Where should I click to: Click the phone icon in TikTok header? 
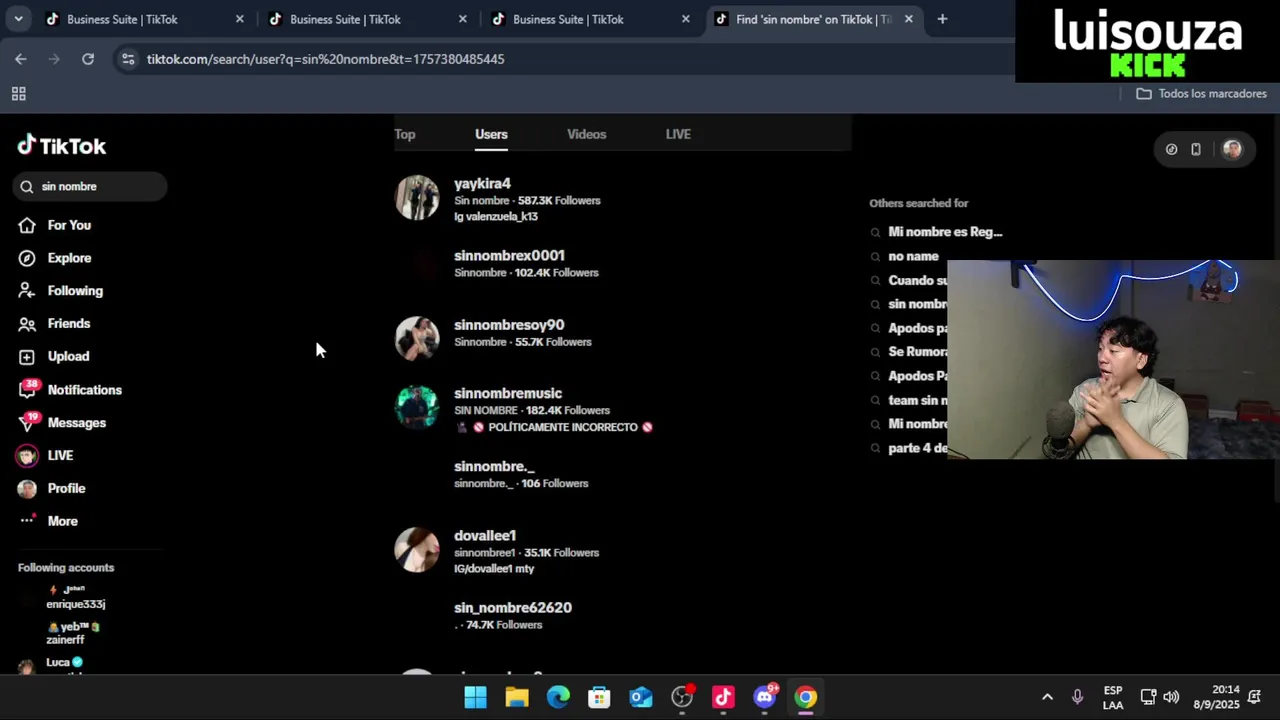1196,149
